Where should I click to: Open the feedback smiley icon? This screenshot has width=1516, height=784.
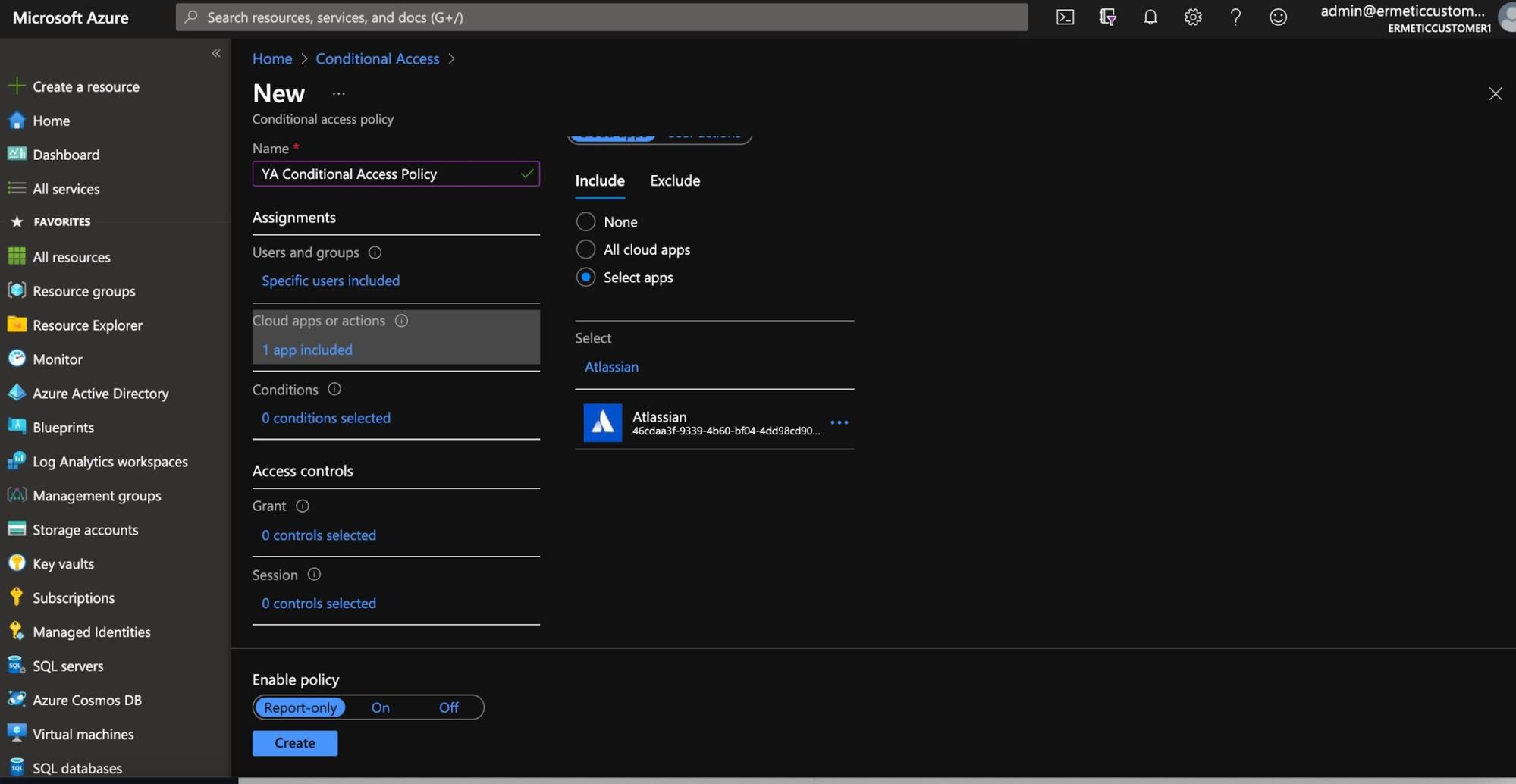tap(1278, 17)
